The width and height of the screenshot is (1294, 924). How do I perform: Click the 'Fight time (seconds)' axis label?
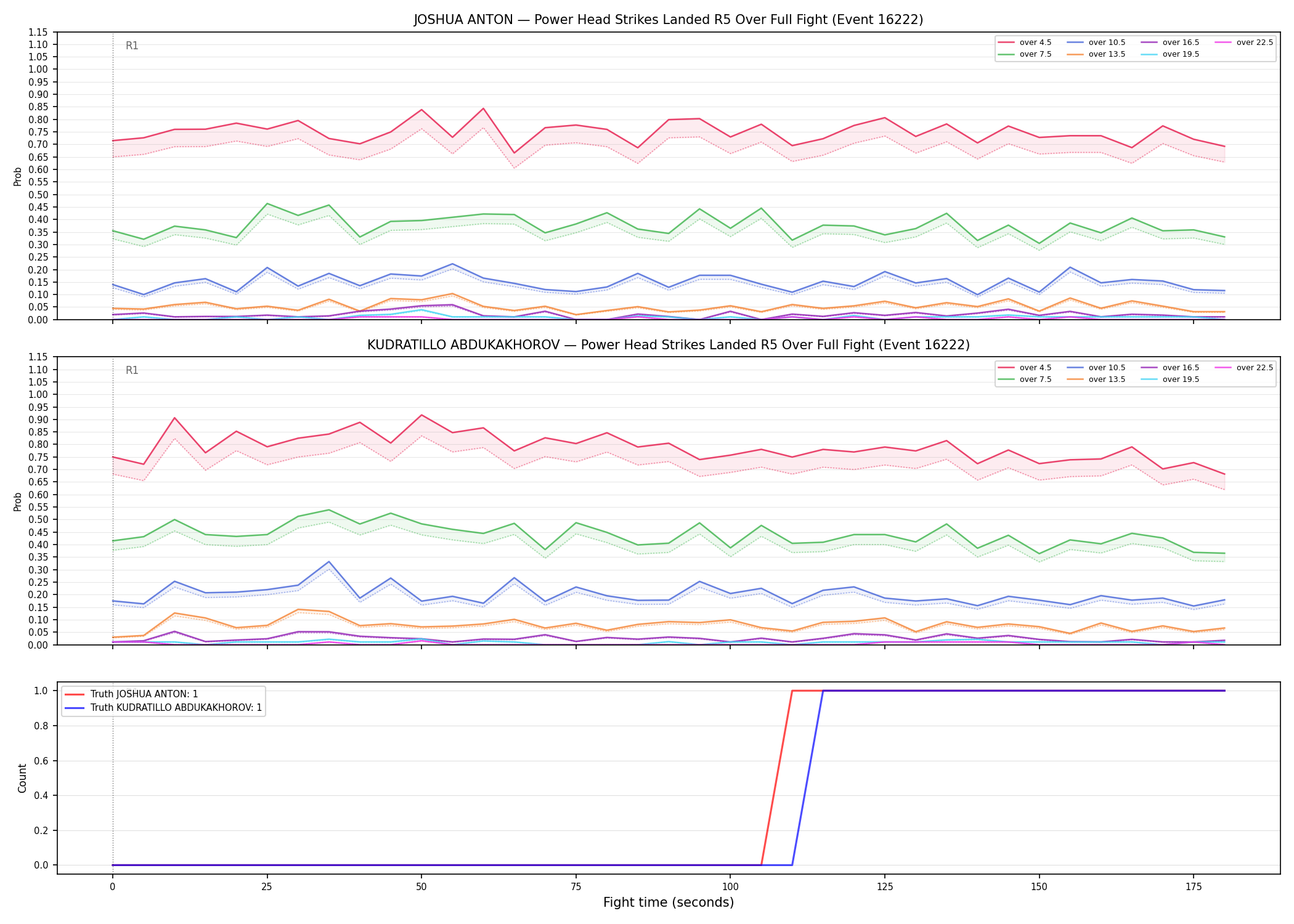669,902
